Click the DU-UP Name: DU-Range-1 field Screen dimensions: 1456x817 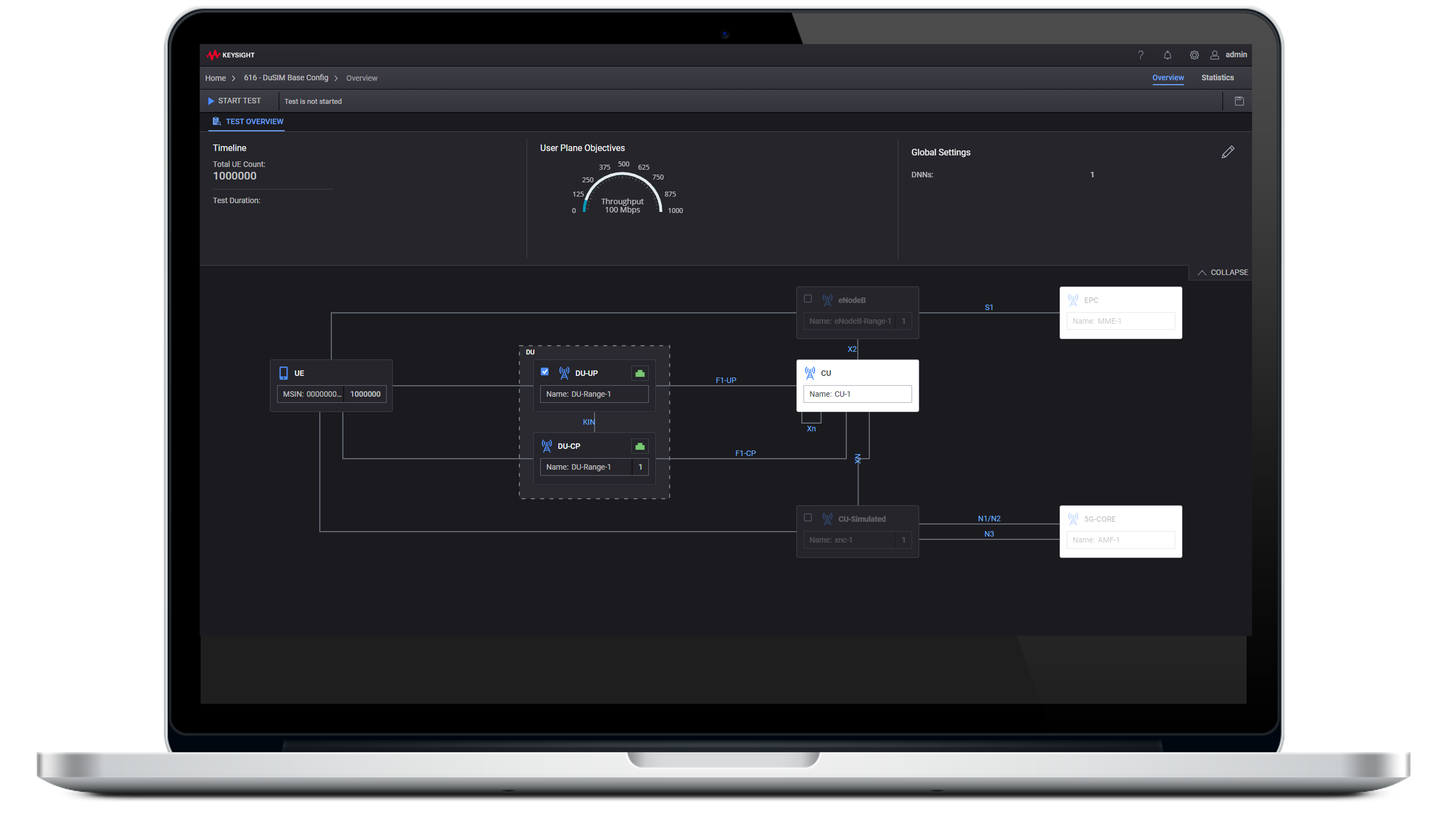tap(594, 394)
